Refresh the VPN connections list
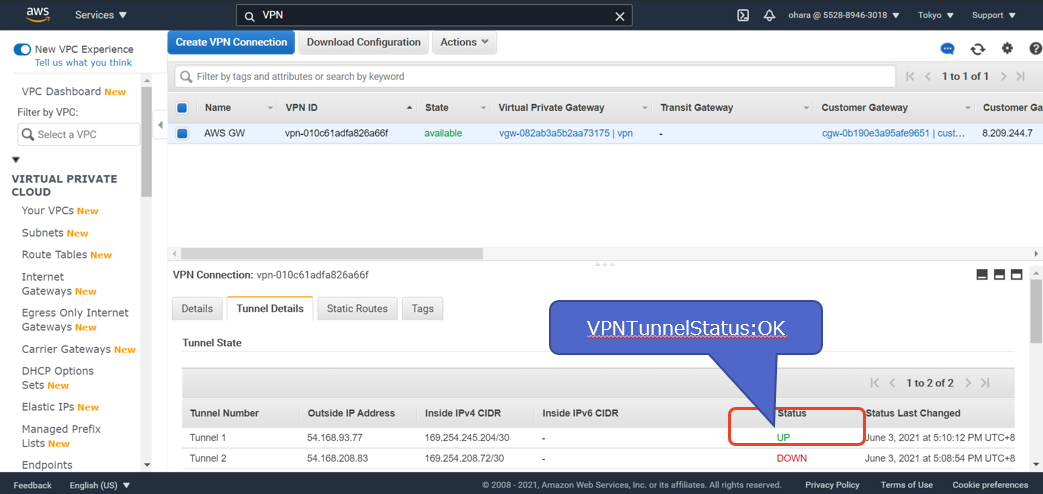Image resolution: width=1043 pixels, height=494 pixels. 977,49
